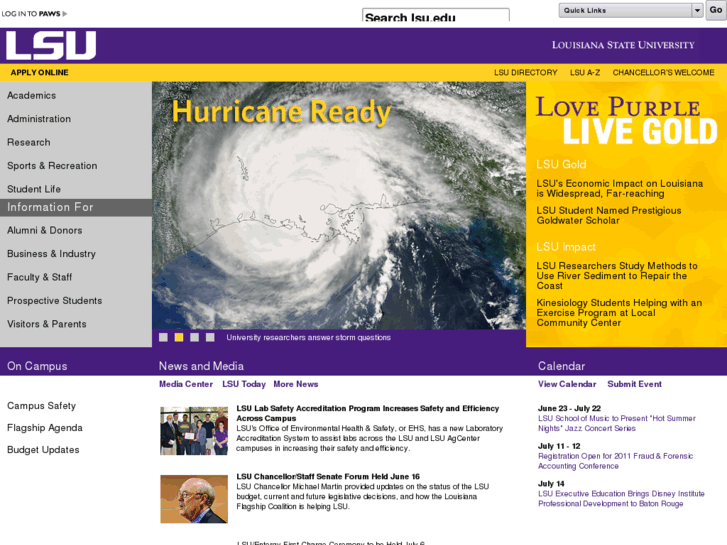Open Hot Summer Nights Jazz Concert event

pyautogui.click(x=617, y=423)
